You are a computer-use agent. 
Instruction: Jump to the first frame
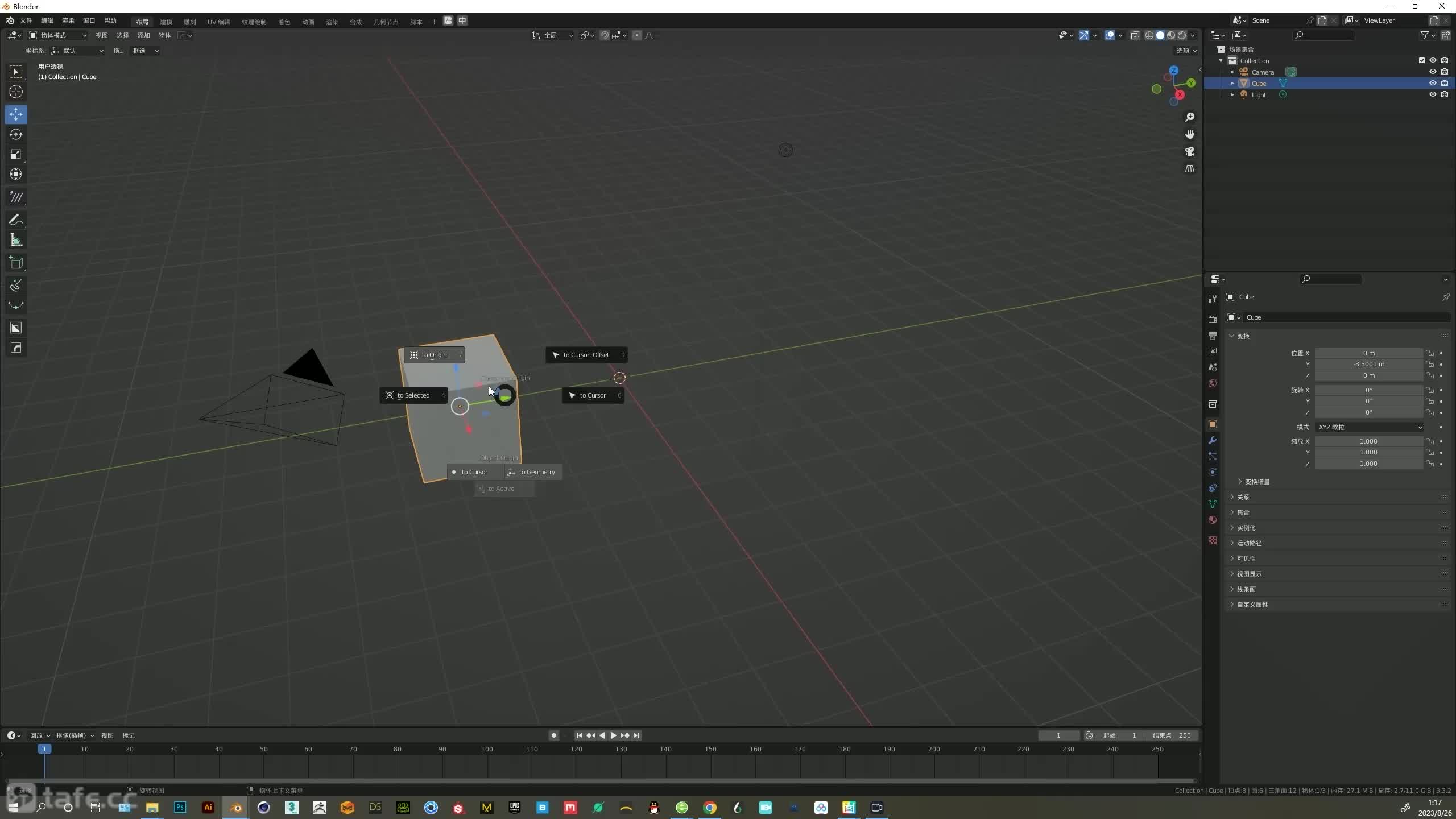(x=579, y=735)
